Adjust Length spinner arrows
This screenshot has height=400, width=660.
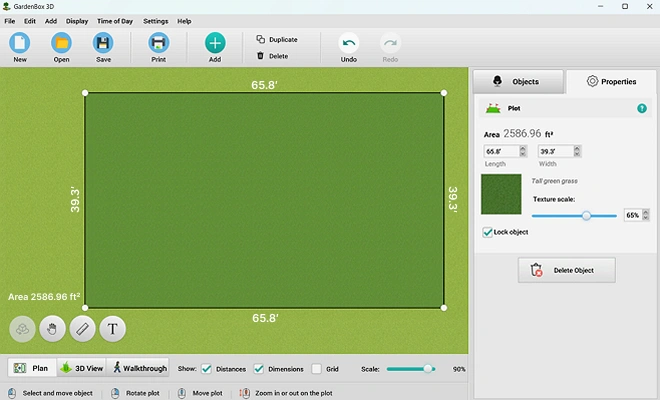click(x=523, y=151)
